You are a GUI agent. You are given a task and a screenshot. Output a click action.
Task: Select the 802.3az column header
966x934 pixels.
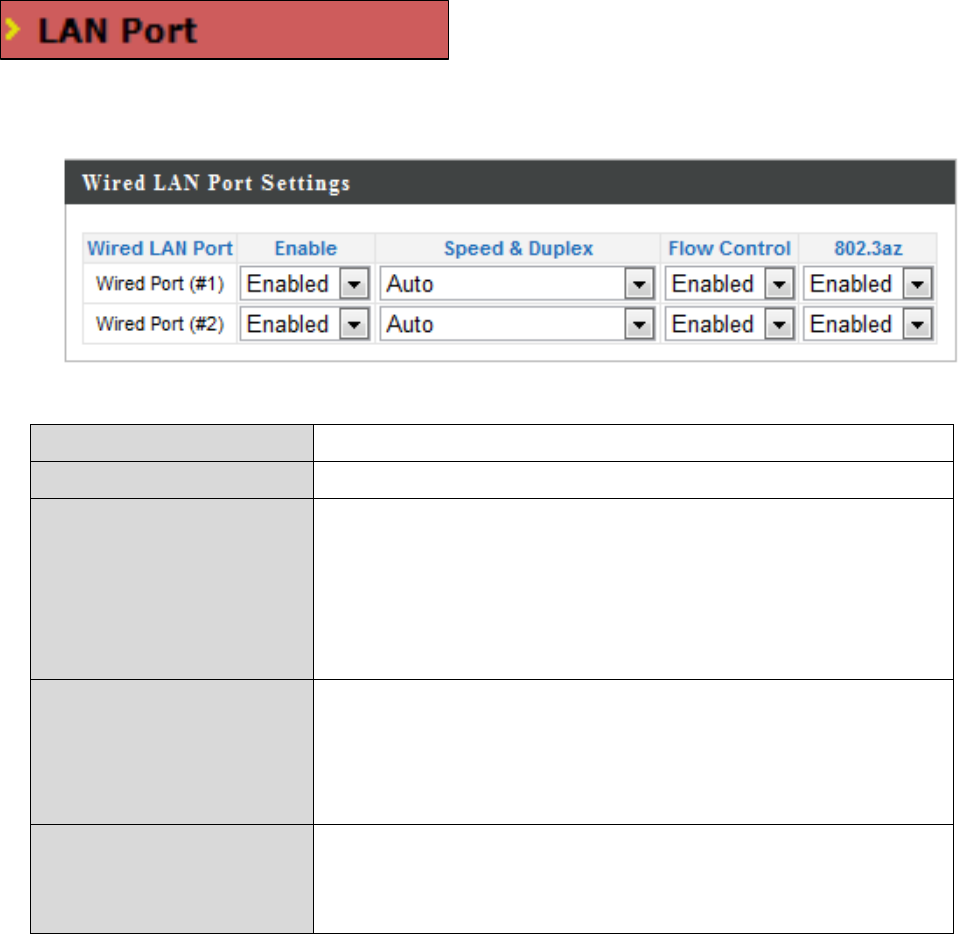(x=868, y=248)
